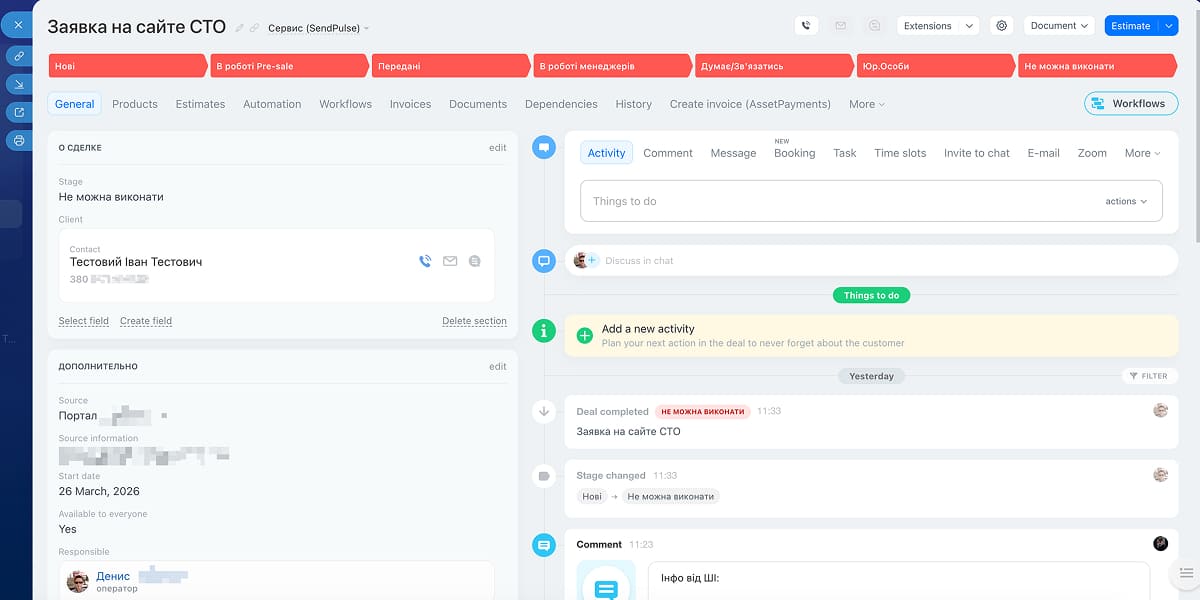The width and height of the screenshot is (1200, 600).
Task: Call contact Тестовий Іван Тестович
Action: pyautogui.click(x=425, y=261)
